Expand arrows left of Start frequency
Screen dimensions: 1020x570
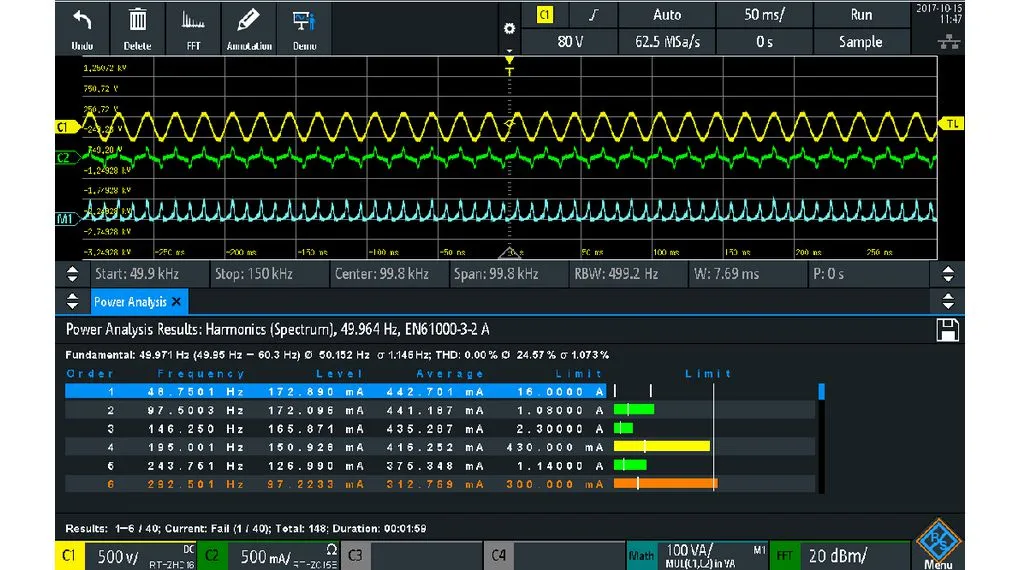[x=72, y=274]
